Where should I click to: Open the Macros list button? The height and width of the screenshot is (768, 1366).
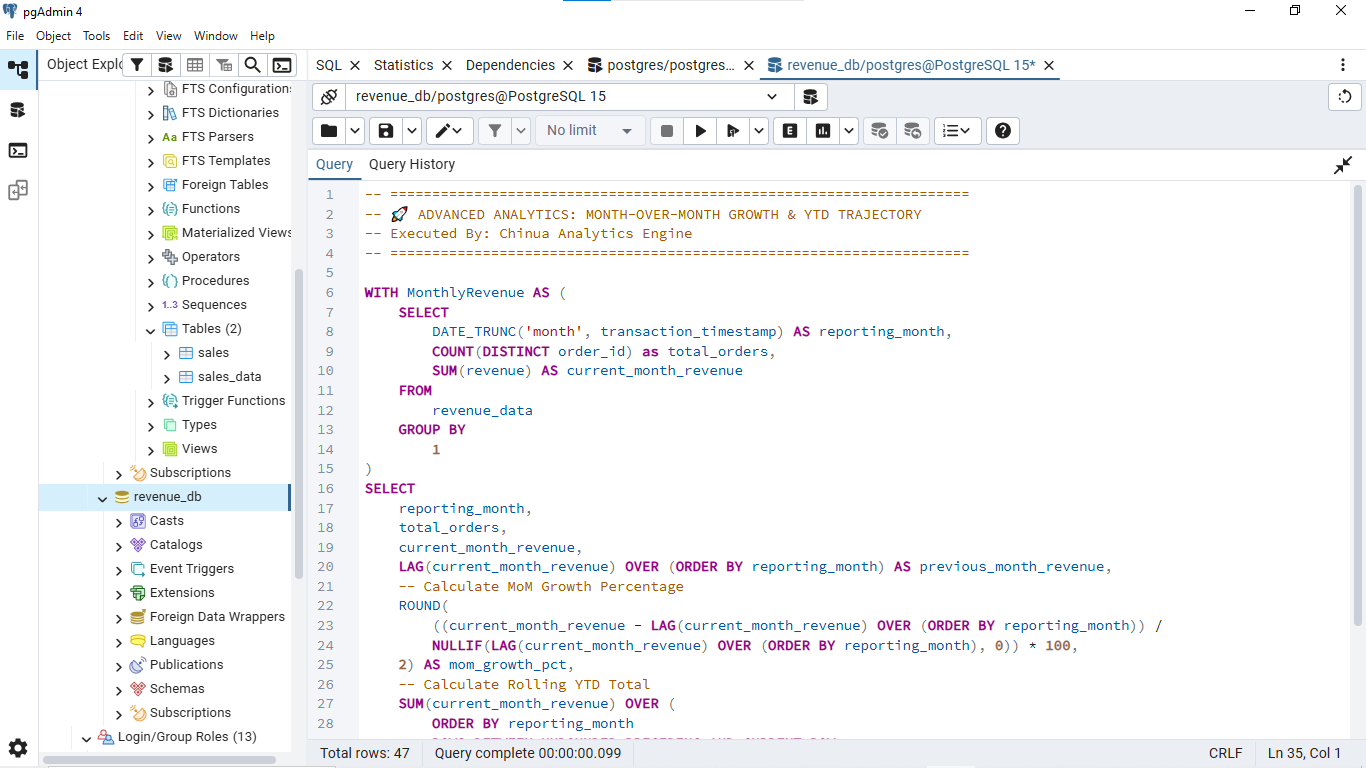(958, 131)
